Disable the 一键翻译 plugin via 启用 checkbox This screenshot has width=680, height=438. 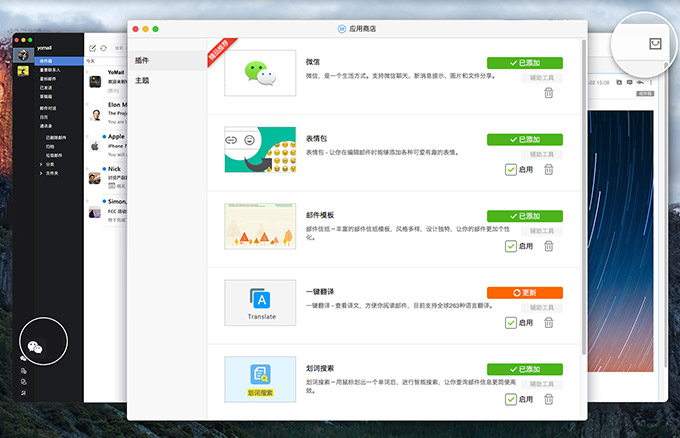[511, 323]
